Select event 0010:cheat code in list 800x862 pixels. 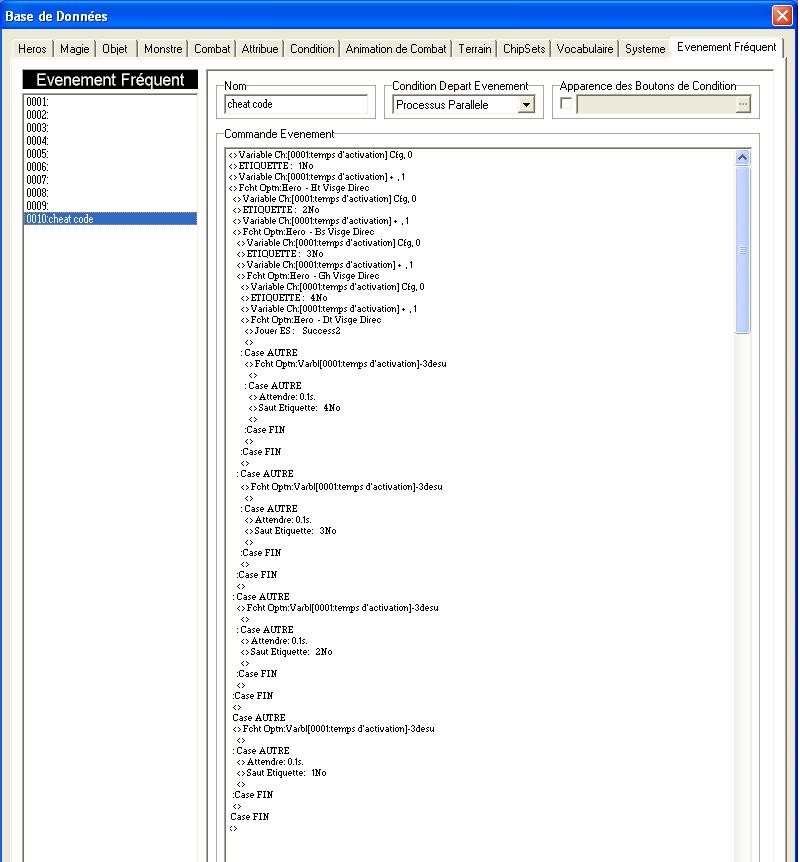pyautogui.click(x=110, y=219)
